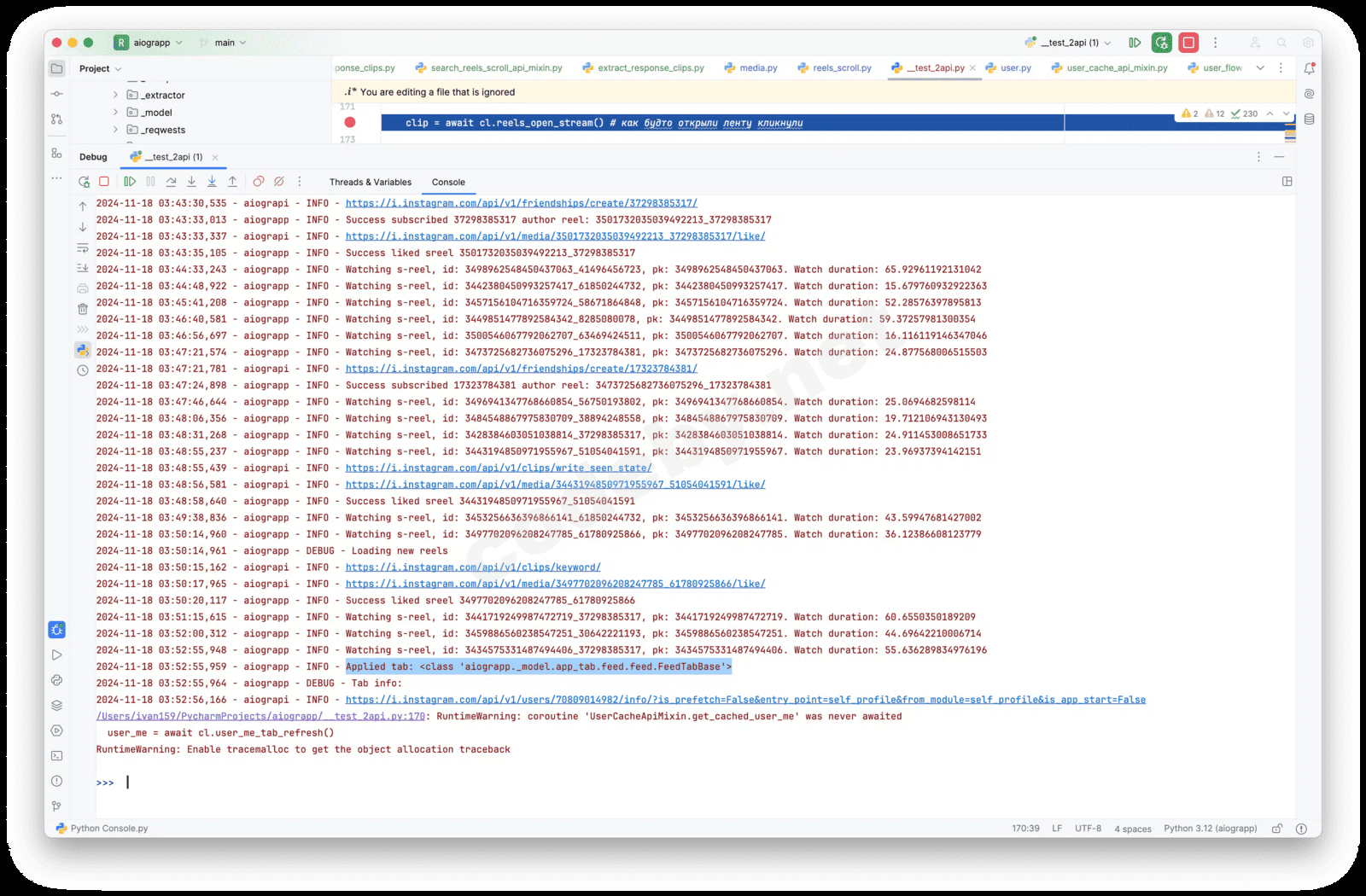Select Python 3.12 (aiograpp) interpreter widget
The image size is (1366, 896).
click(1210, 829)
